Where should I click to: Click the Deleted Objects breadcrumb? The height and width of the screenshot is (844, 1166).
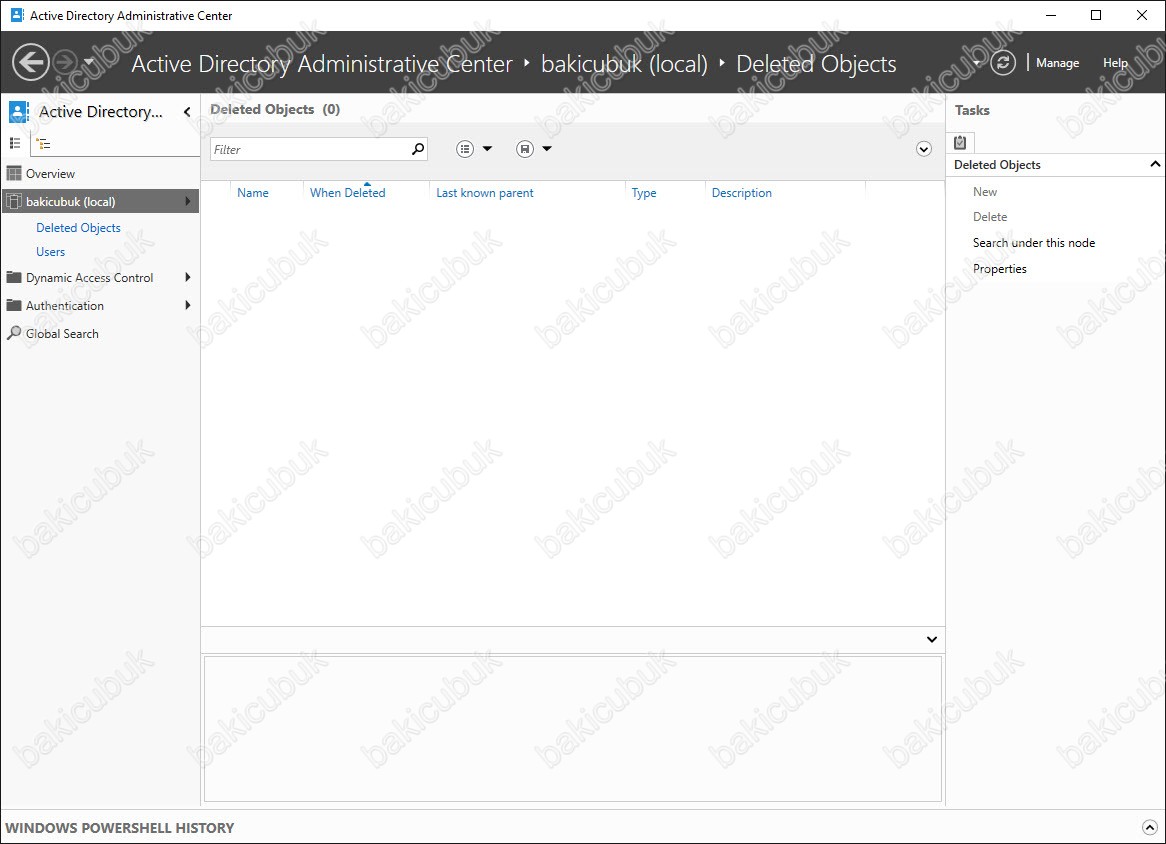click(x=816, y=64)
